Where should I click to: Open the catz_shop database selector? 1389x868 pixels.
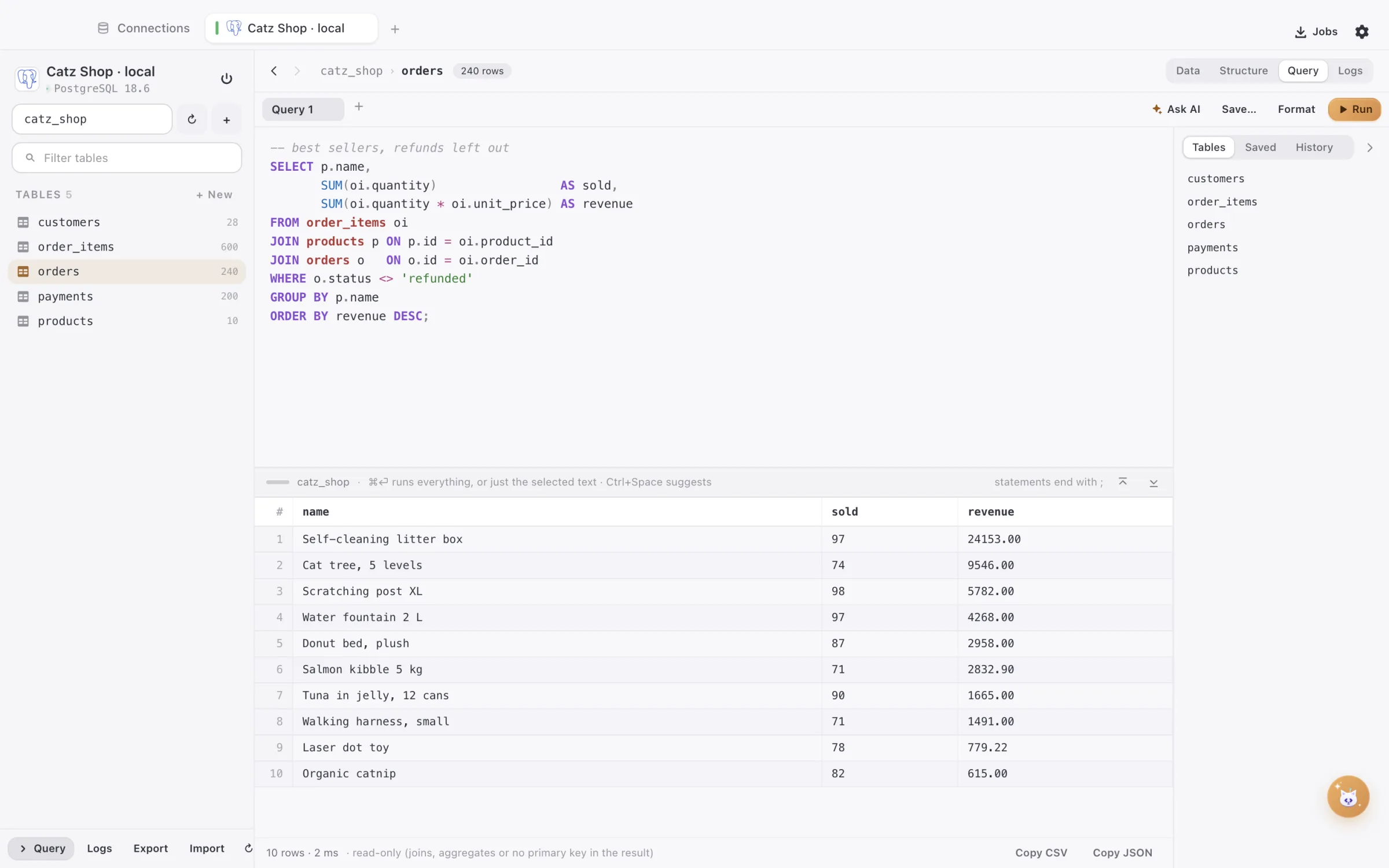pos(92,119)
